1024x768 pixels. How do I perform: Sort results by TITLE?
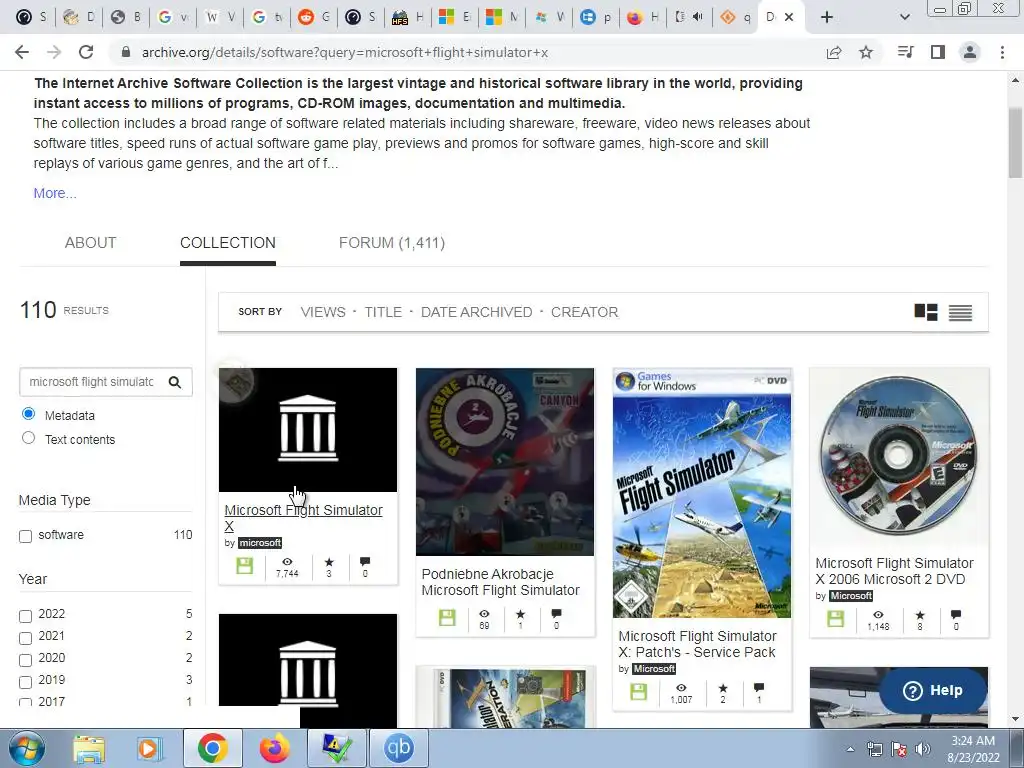pyautogui.click(x=383, y=312)
